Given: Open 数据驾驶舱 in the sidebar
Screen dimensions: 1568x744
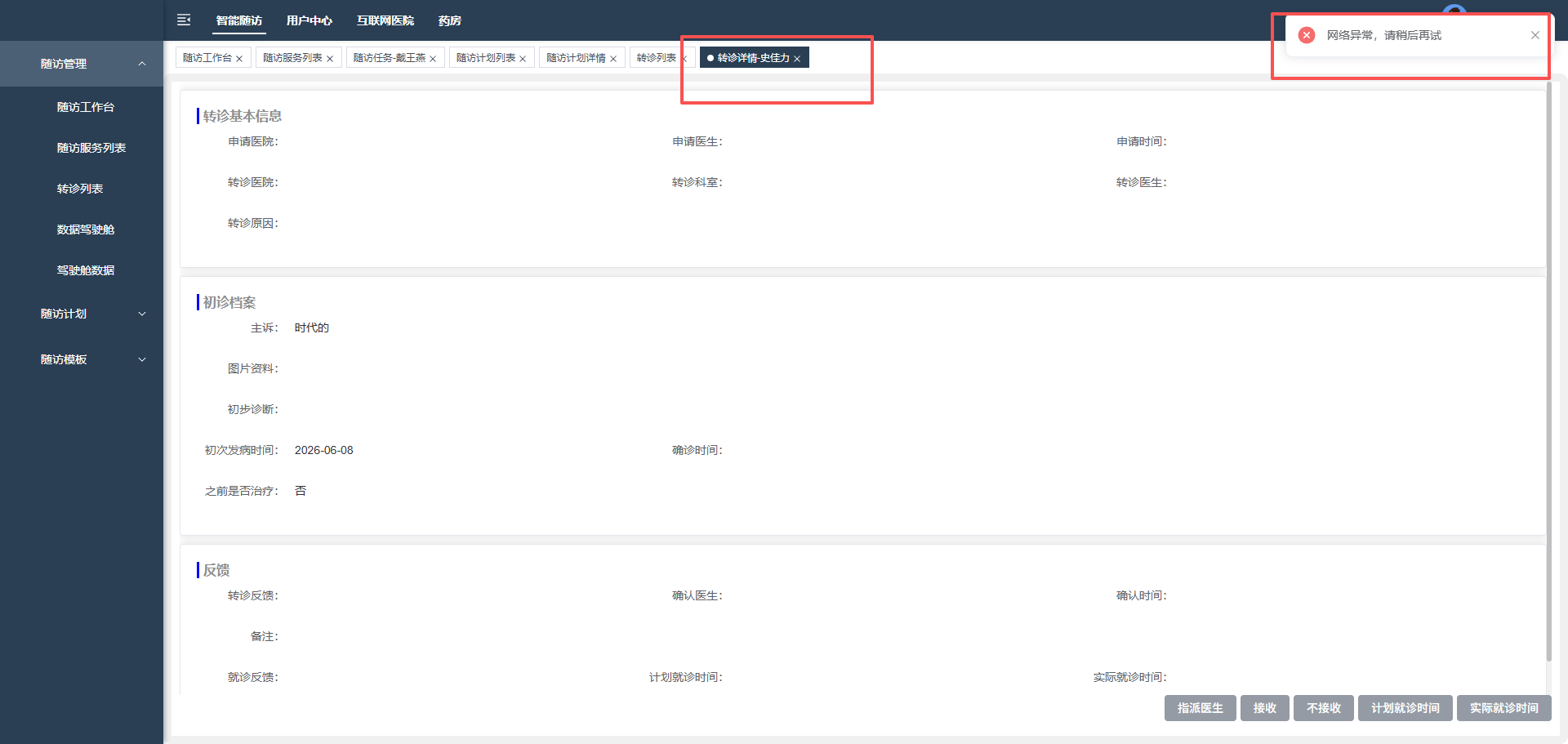Looking at the screenshot, I should click(x=86, y=229).
